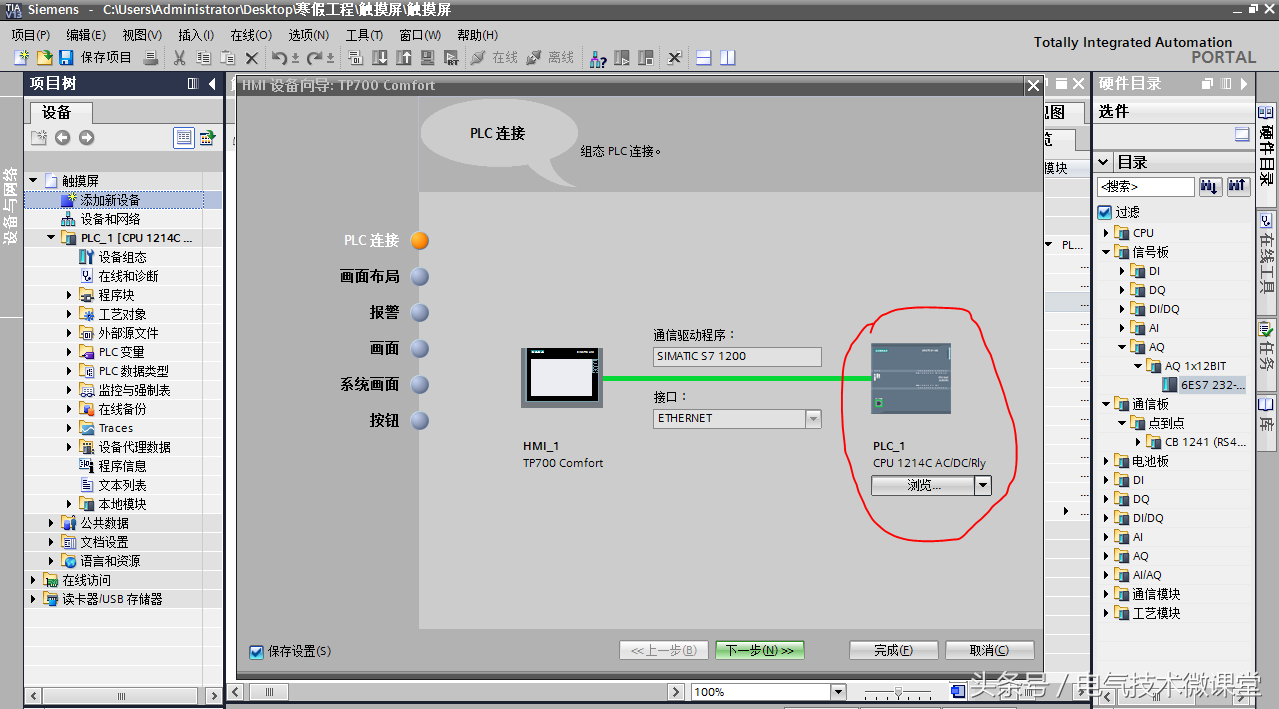Click the upload from device icon

[x=404, y=58]
